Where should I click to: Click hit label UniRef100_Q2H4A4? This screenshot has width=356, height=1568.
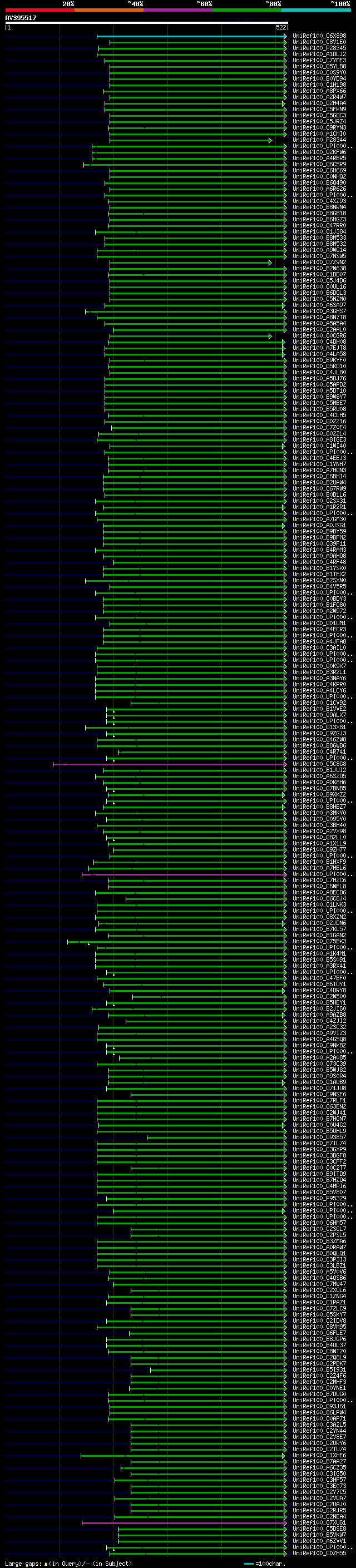319,103
